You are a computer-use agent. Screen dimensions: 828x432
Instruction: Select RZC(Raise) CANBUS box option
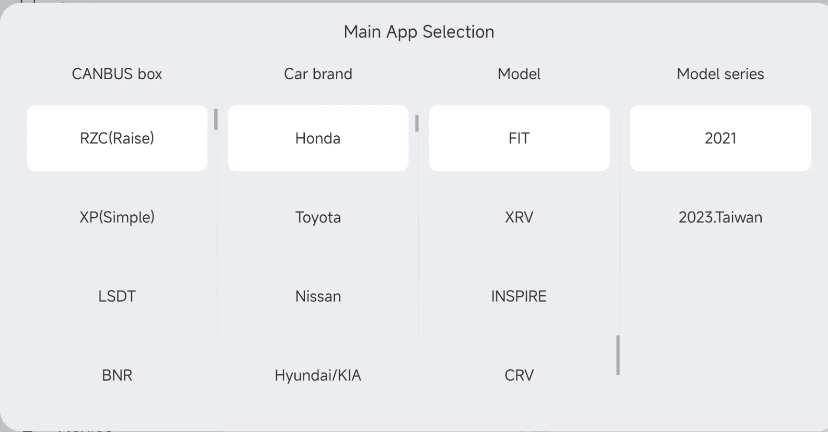tap(117, 138)
